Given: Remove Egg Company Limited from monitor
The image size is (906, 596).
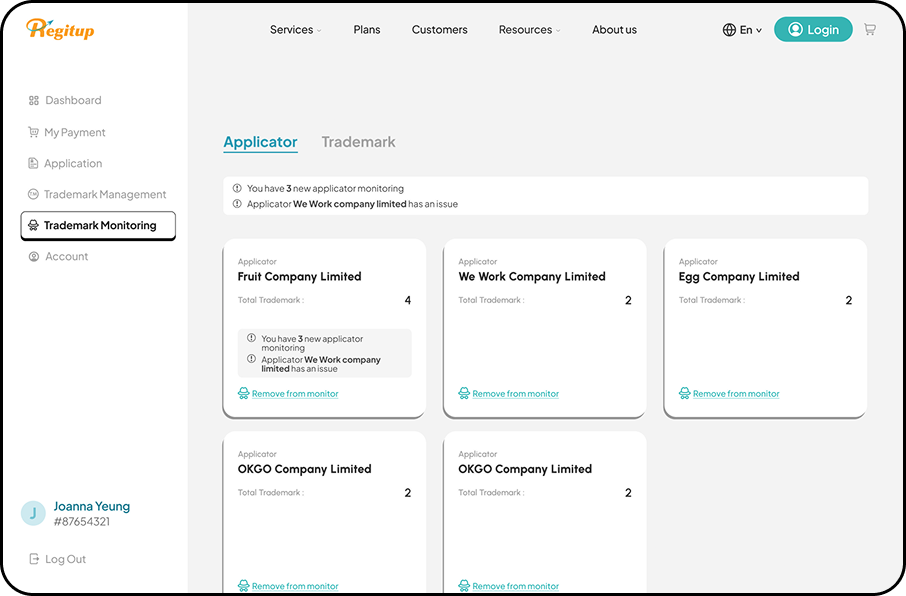Looking at the screenshot, I should (735, 394).
